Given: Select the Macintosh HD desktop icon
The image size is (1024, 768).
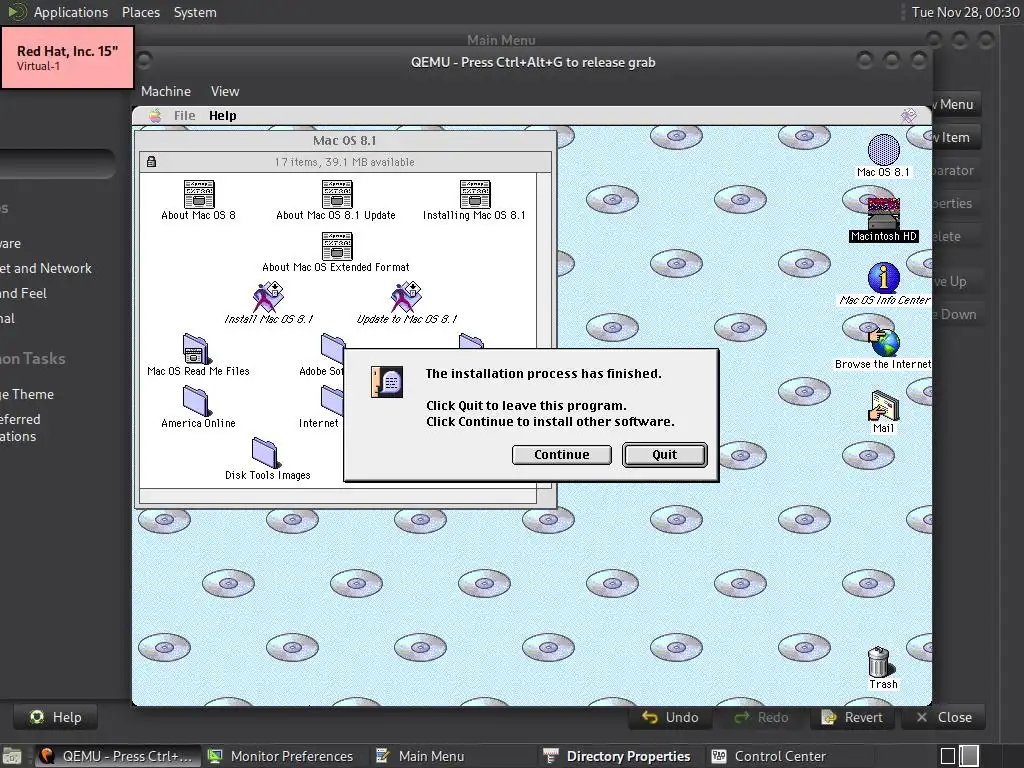Looking at the screenshot, I should point(884,213).
